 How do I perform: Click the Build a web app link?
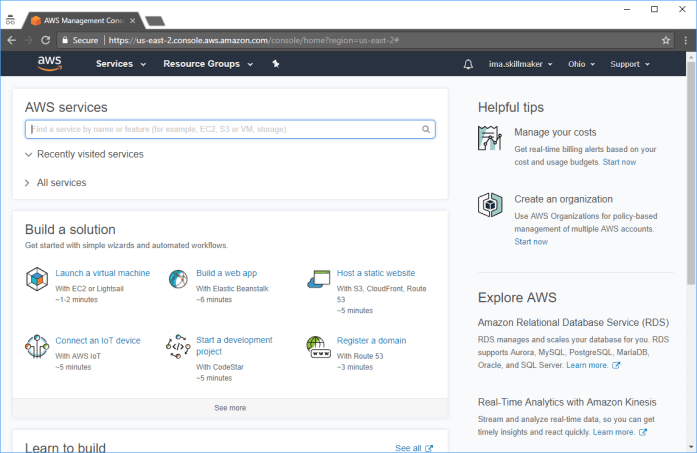coord(227,273)
